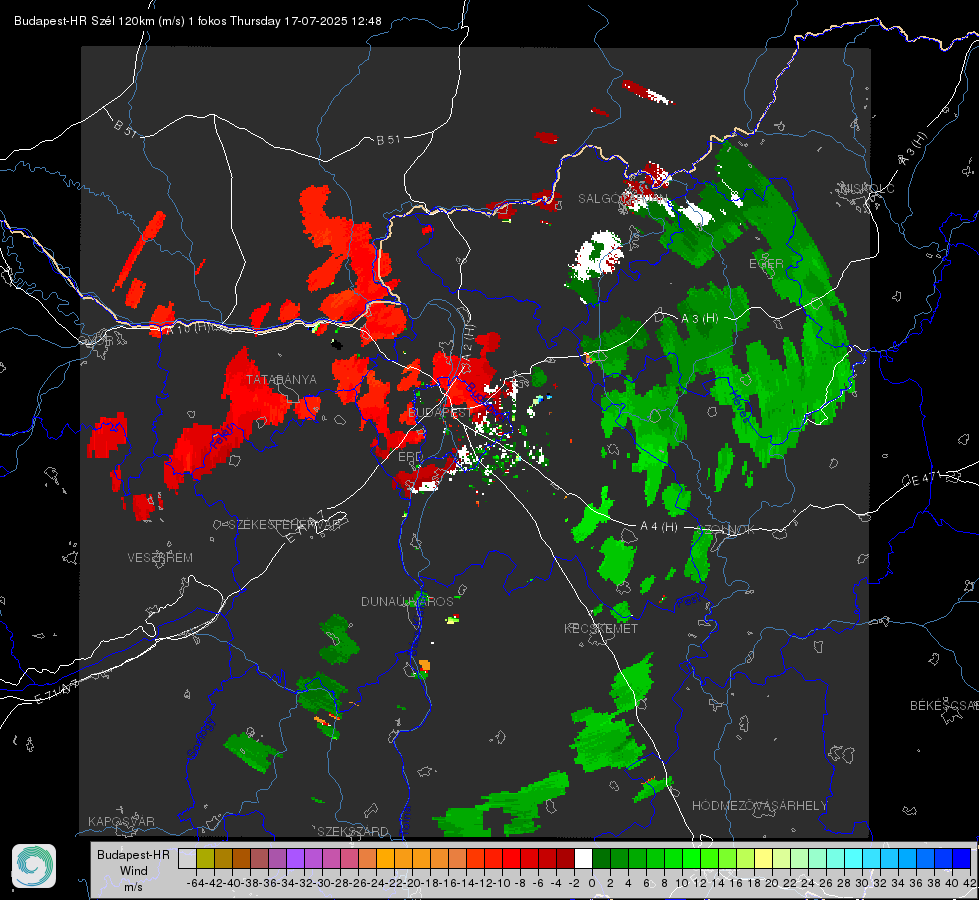This screenshot has height=900, width=979.
Task: Pick the light grey swatch left of -64
Action: (x=187, y=859)
